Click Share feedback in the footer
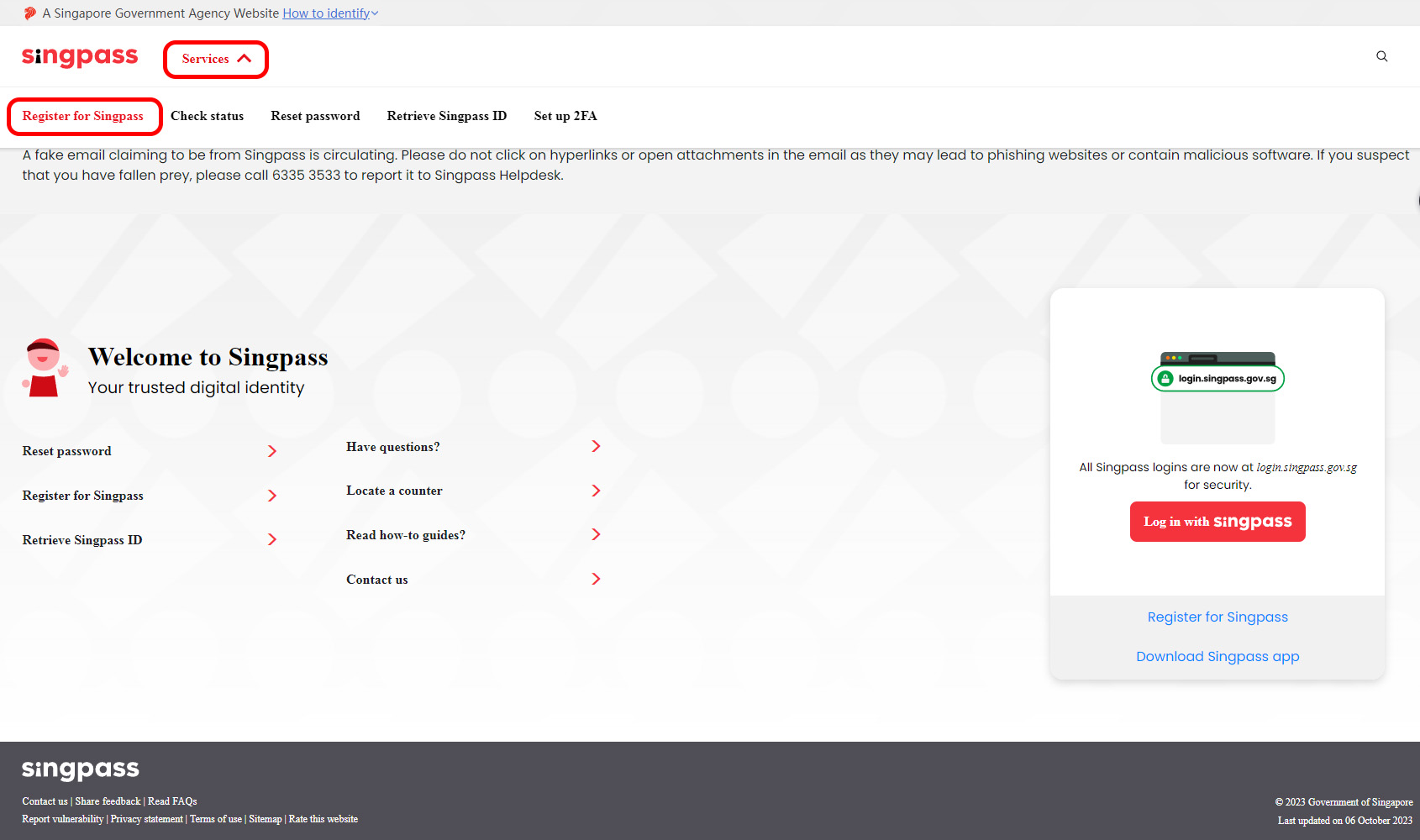Screen dimensions: 1420x840 [x=108, y=801]
